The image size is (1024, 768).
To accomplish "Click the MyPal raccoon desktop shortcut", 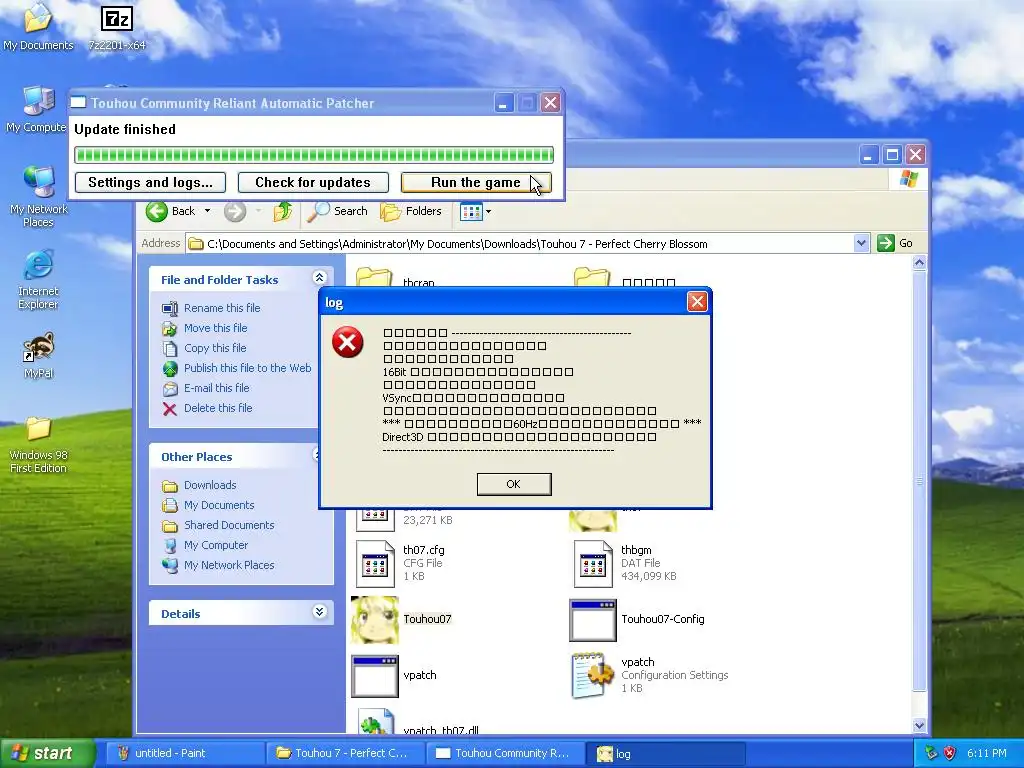I will pyautogui.click(x=38, y=355).
